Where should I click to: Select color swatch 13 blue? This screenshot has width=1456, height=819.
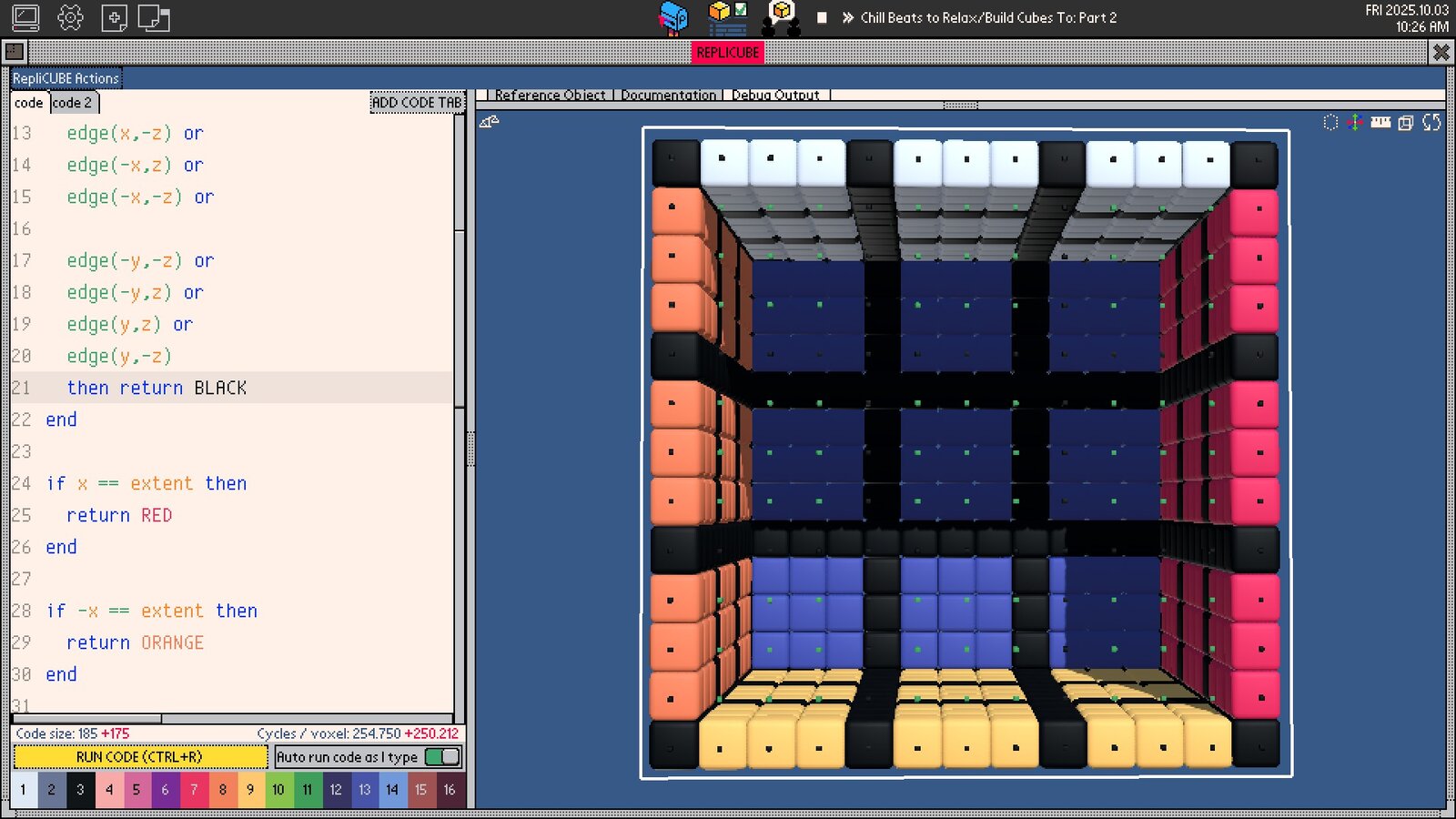tap(364, 790)
